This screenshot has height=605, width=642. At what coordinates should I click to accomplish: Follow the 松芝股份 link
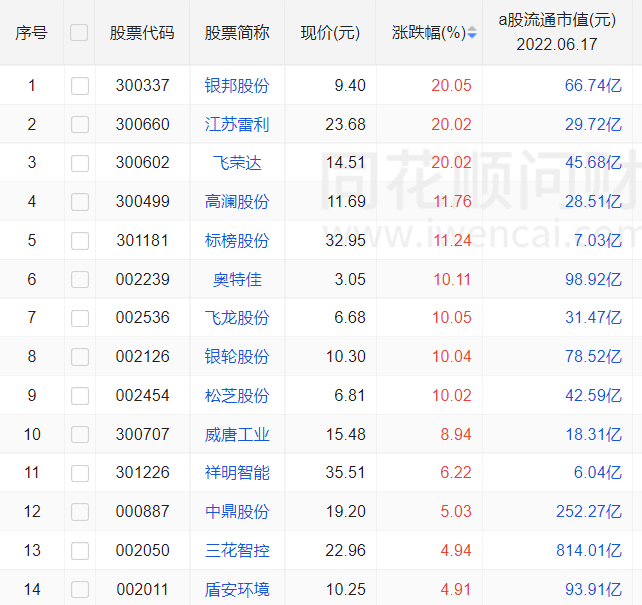click(x=237, y=395)
